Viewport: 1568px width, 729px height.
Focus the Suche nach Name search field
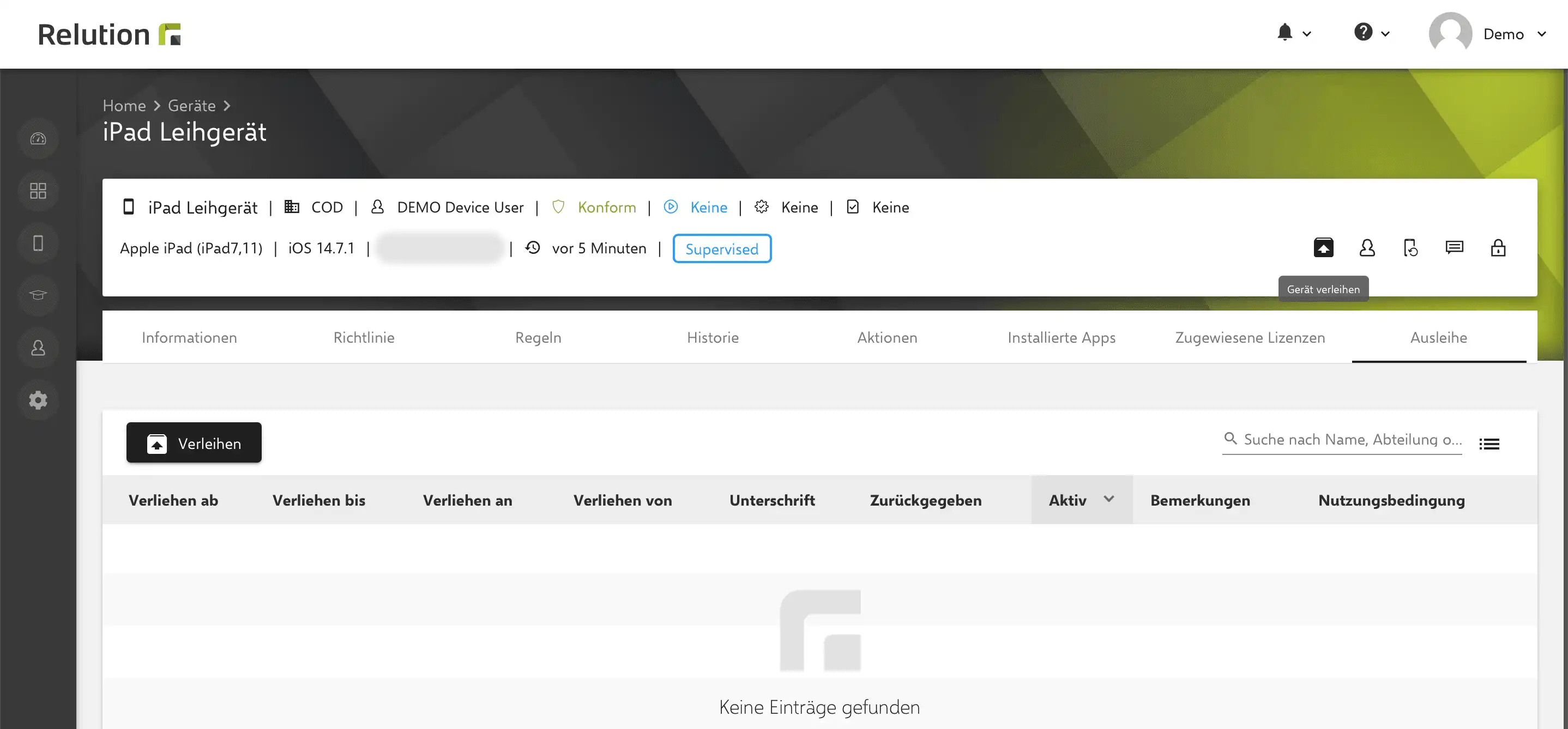(1342, 439)
